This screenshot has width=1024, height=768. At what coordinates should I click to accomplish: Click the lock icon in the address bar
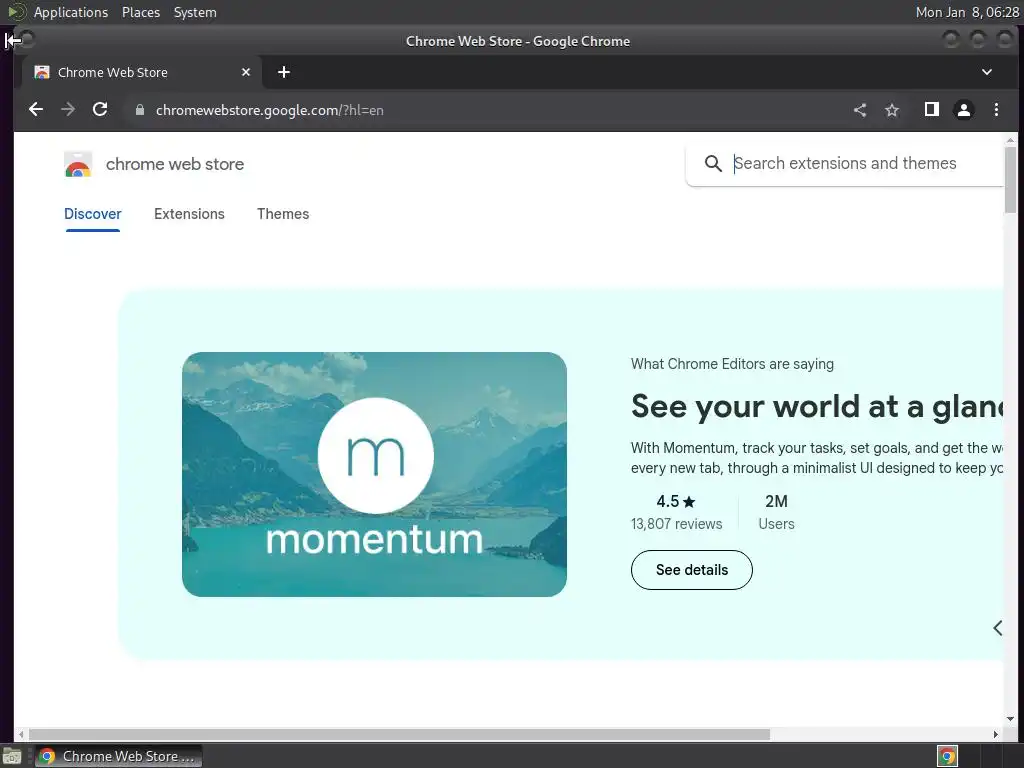[139, 110]
